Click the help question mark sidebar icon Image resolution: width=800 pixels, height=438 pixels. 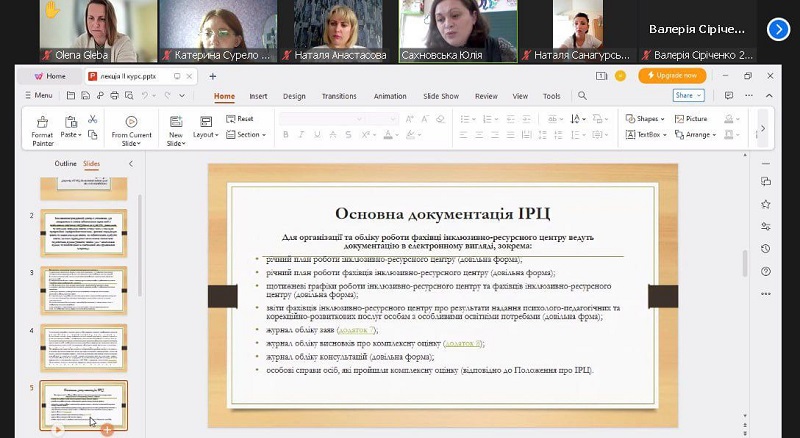click(765, 271)
